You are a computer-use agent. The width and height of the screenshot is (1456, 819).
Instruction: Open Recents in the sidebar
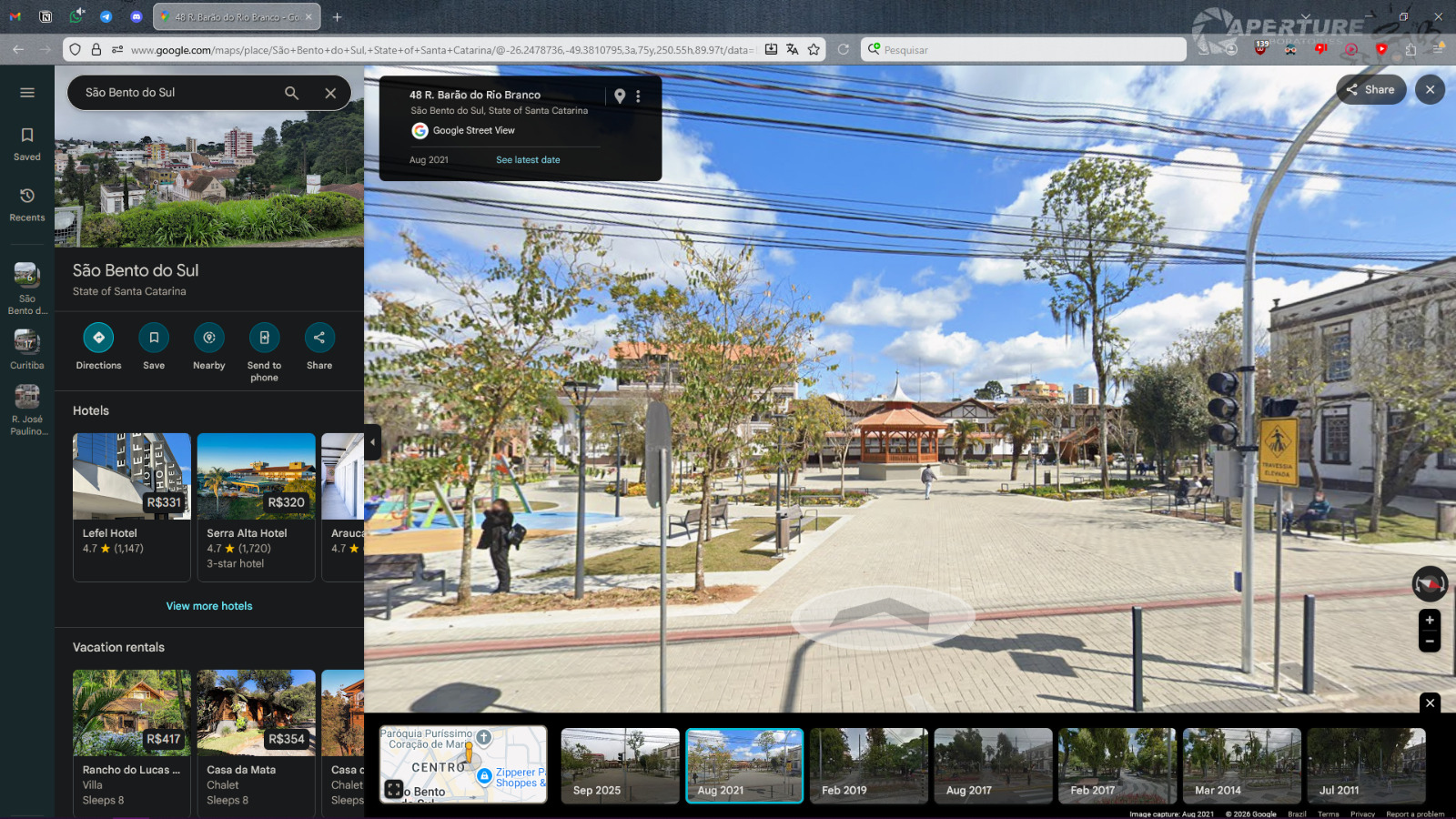[27, 204]
